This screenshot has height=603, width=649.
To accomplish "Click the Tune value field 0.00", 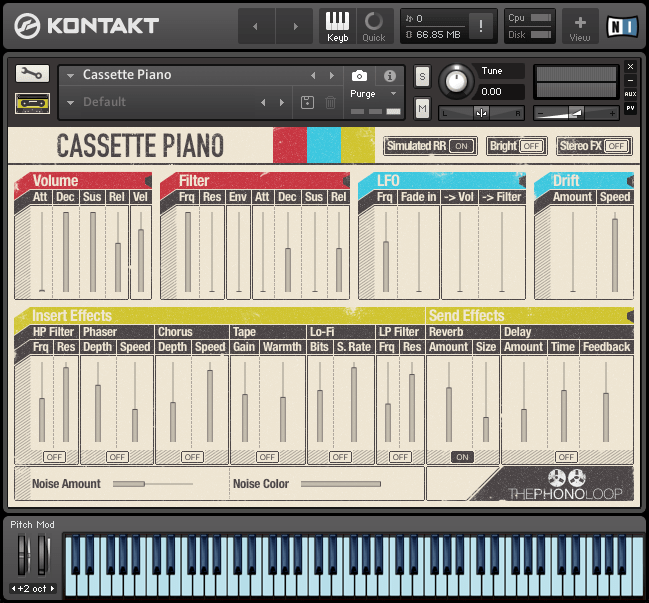I will click(501, 91).
